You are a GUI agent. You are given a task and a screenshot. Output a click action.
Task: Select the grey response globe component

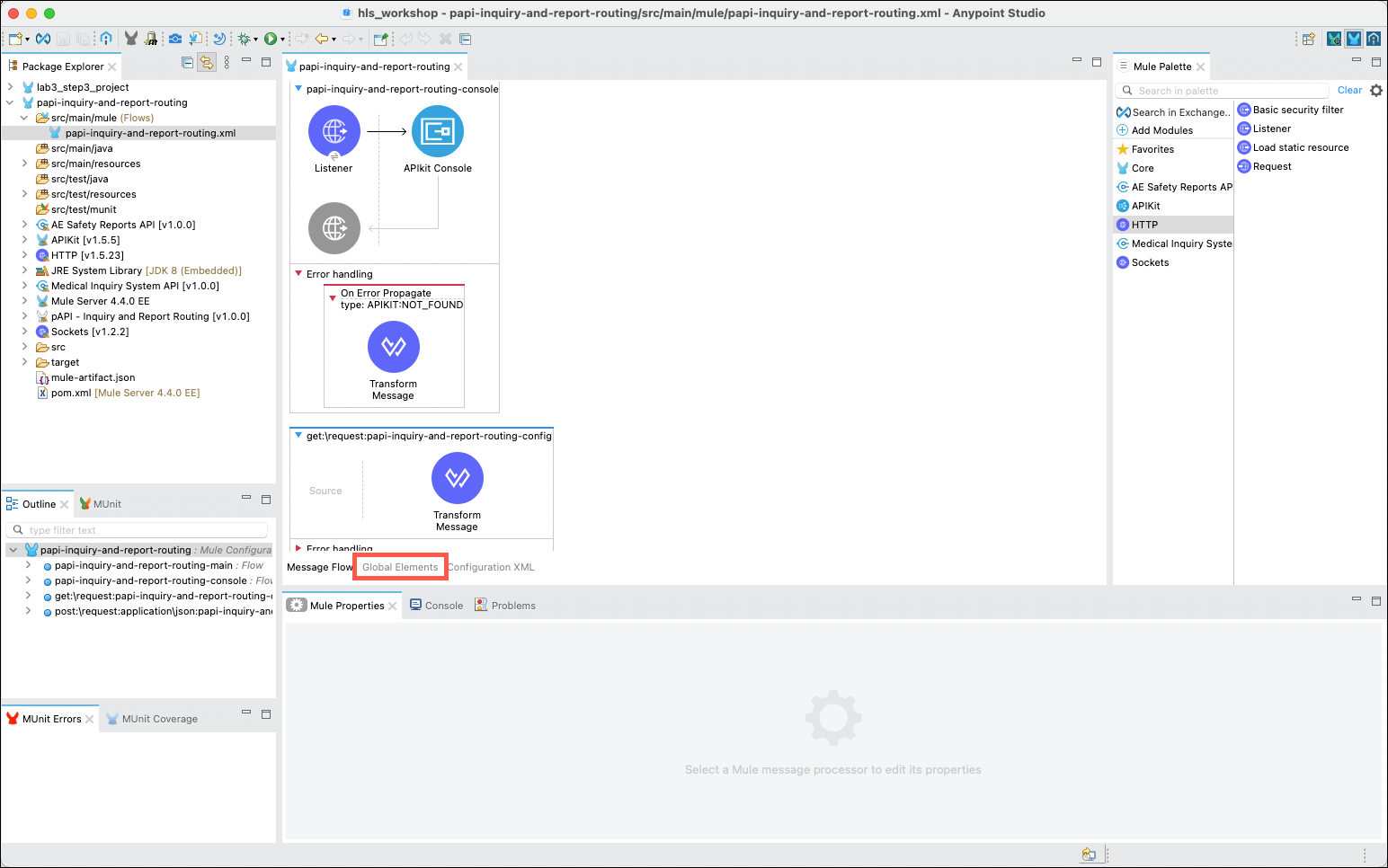[x=334, y=228]
